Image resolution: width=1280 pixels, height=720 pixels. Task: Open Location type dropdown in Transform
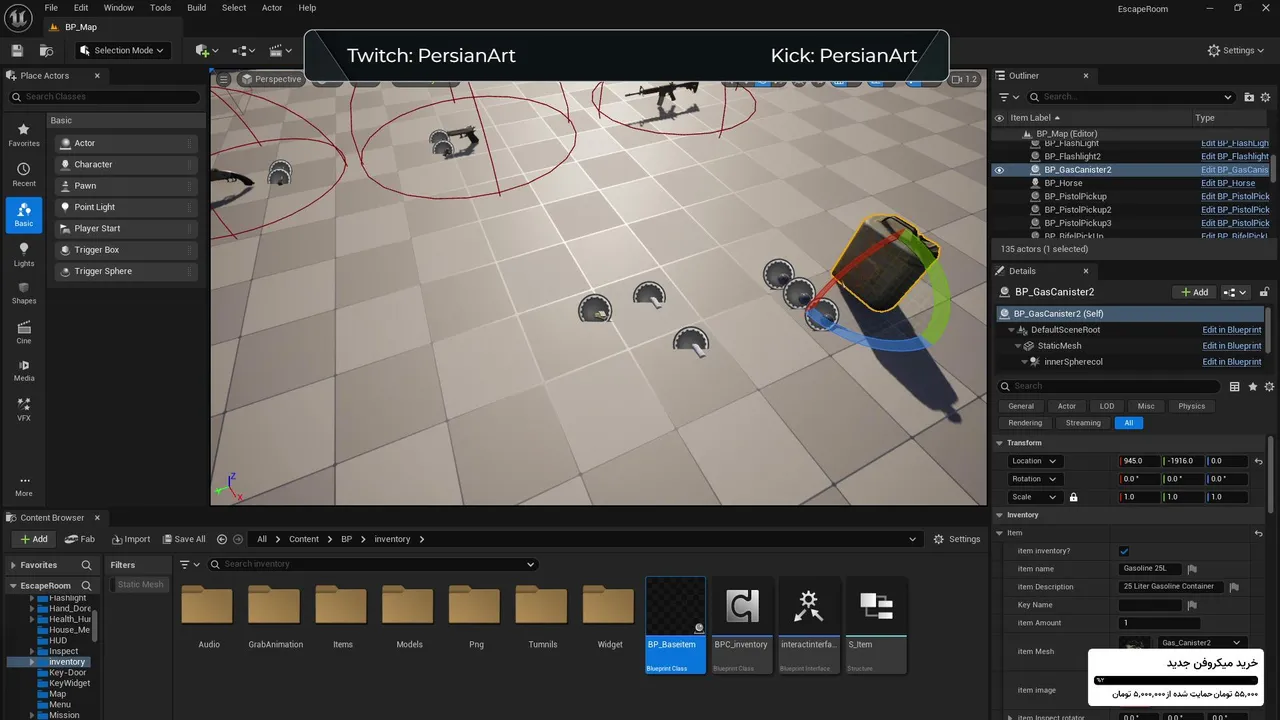click(1035, 461)
